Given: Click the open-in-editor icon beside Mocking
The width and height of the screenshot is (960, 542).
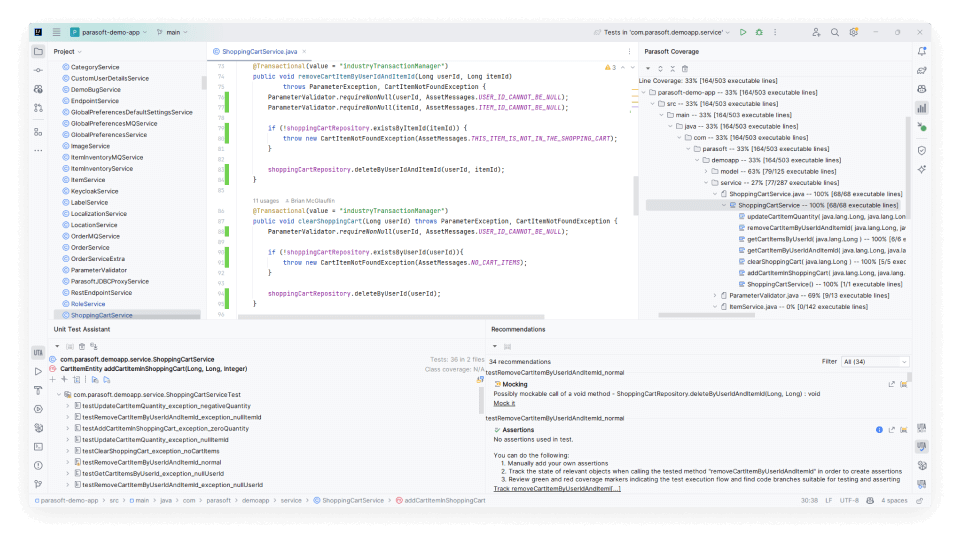Looking at the screenshot, I should (x=891, y=385).
